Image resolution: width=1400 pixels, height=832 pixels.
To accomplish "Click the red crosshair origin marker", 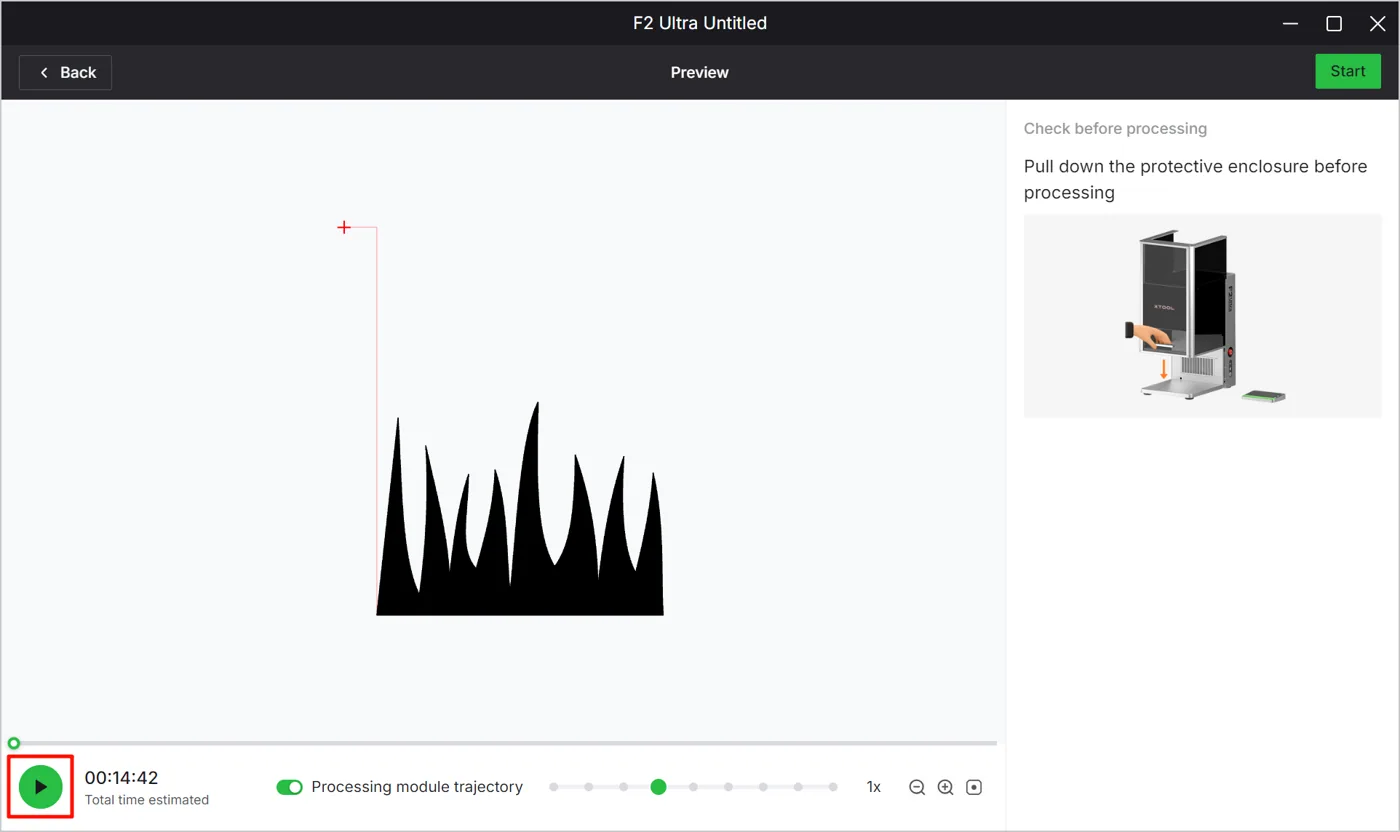I will (344, 228).
